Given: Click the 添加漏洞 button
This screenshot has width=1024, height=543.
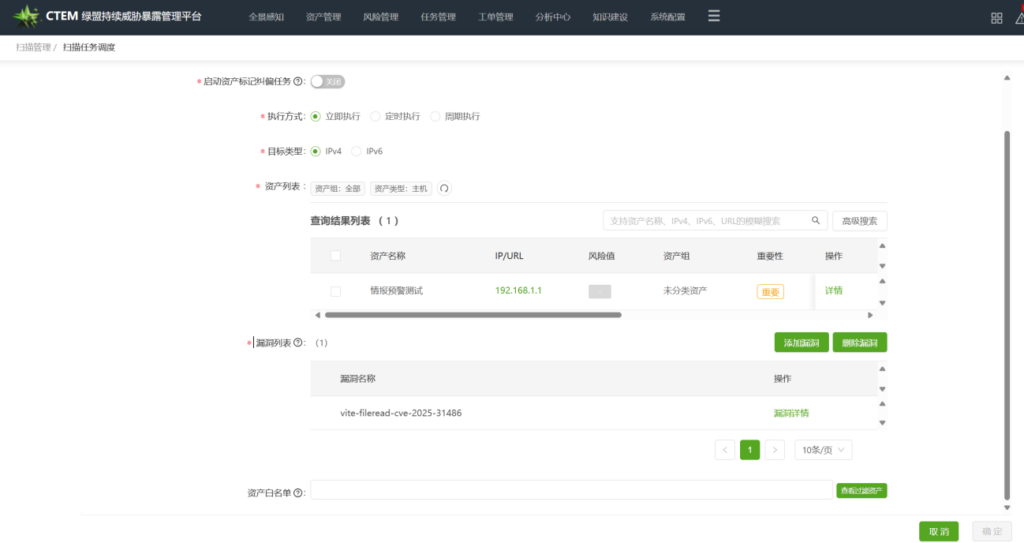Looking at the screenshot, I should 801,343.
